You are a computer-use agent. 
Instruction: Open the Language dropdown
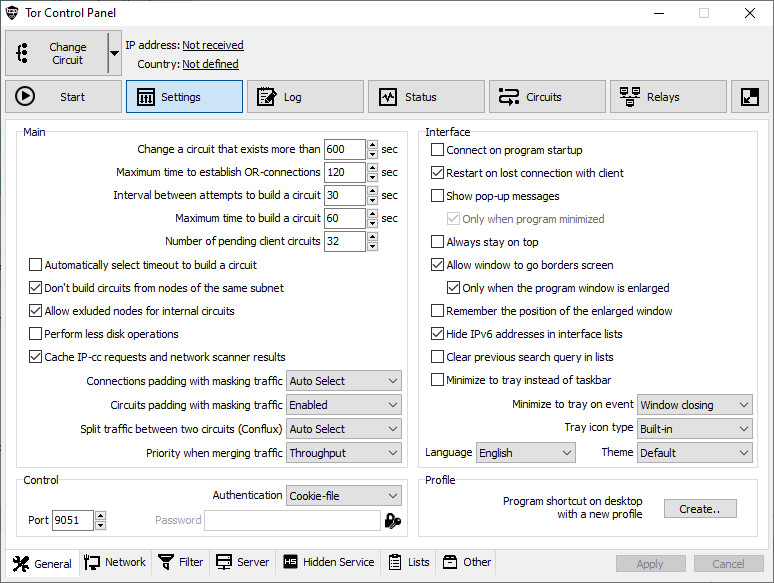[x=526, y=453]
